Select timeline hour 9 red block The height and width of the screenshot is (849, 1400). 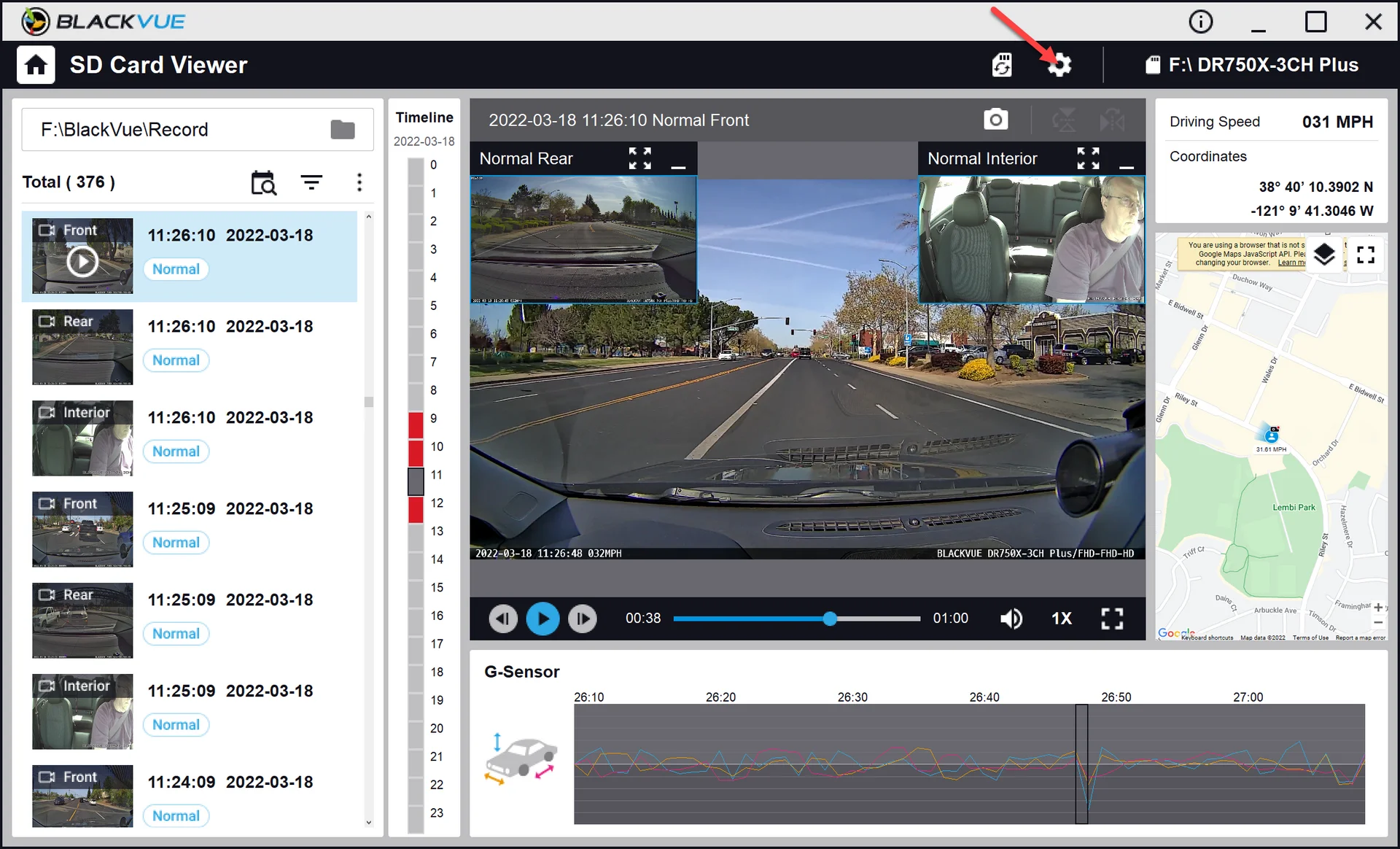click(x=416, y=425)
